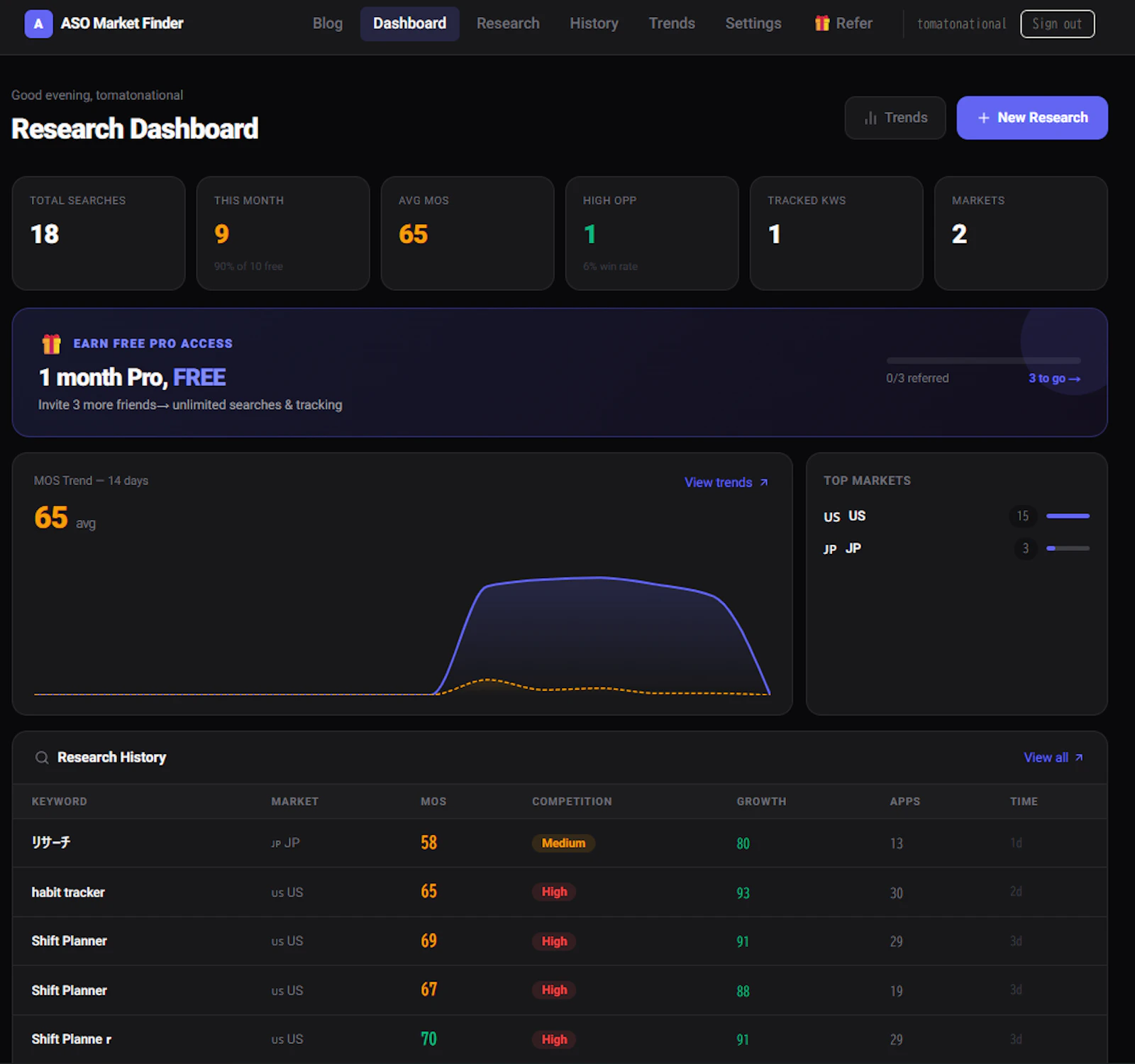Open the Research nav item
The height and width of the screenshot is (1064, 1135).
[x=508, y=23]
